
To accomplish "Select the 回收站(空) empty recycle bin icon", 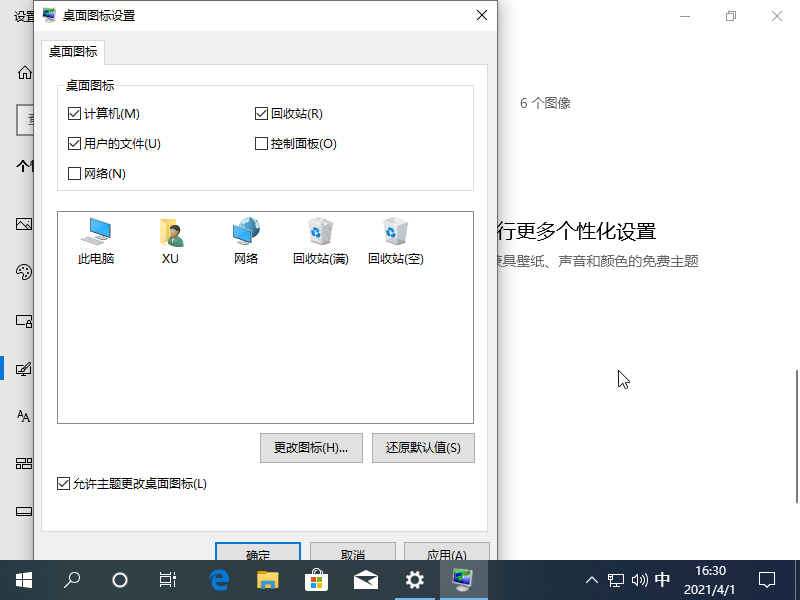I will (396, 241).
